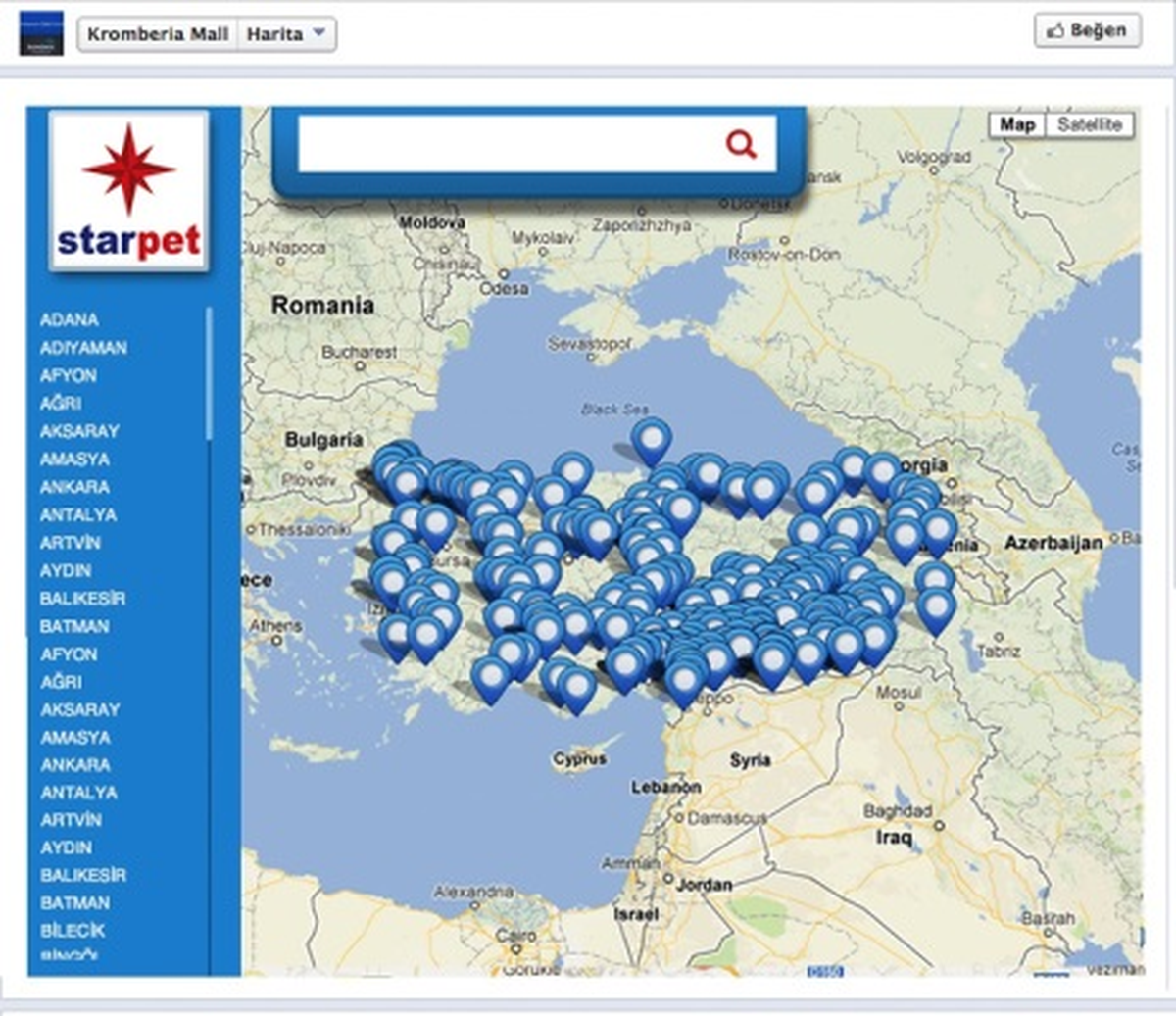Switch to the Map view tab

pyautogui.click(x=1017, y=124)
